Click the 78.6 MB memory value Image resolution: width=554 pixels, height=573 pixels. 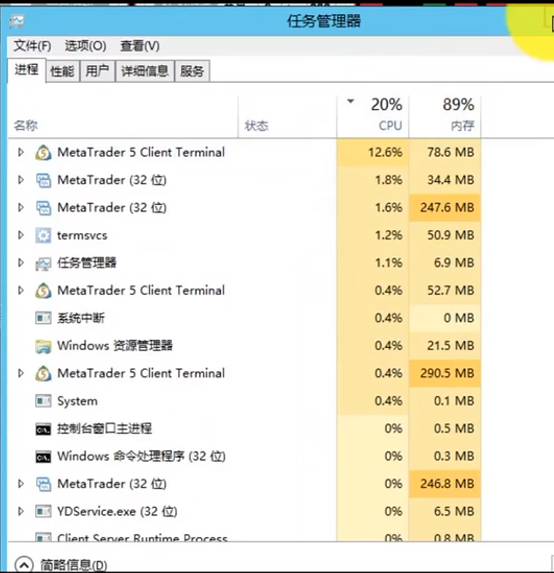pyautogui.click(x=451, y=152)
